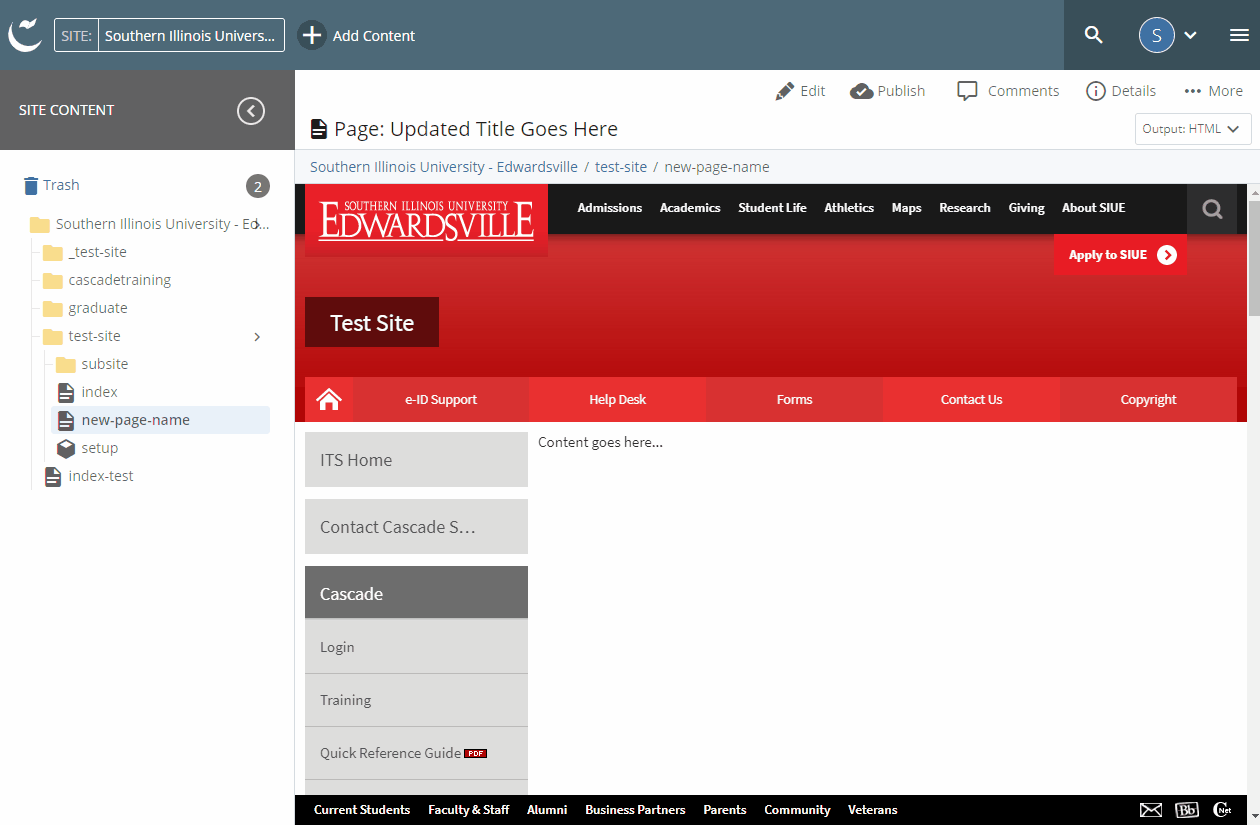The width and height of the screenshot is (1260, 825).
Task: Click the Southern Illinois University breadcrumb link
Action: (444, 167)
